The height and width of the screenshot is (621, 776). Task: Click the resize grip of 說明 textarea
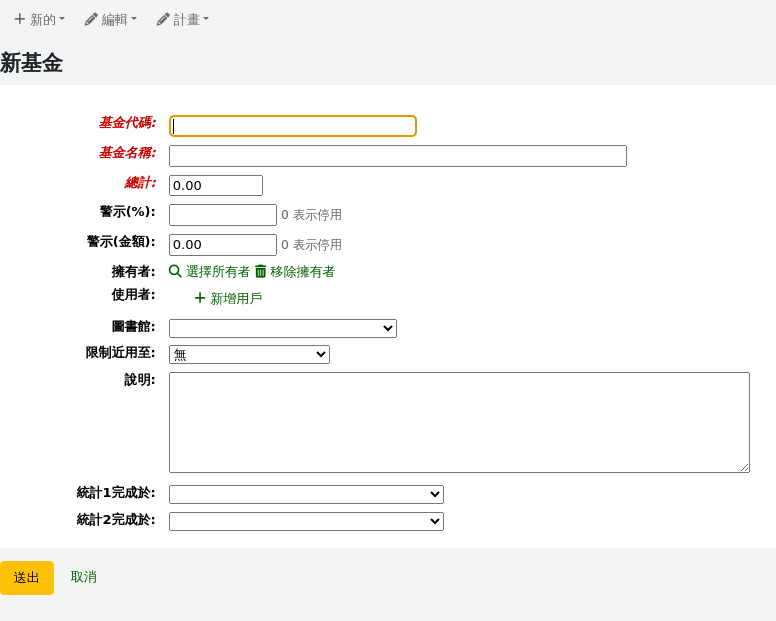(744, 467)
